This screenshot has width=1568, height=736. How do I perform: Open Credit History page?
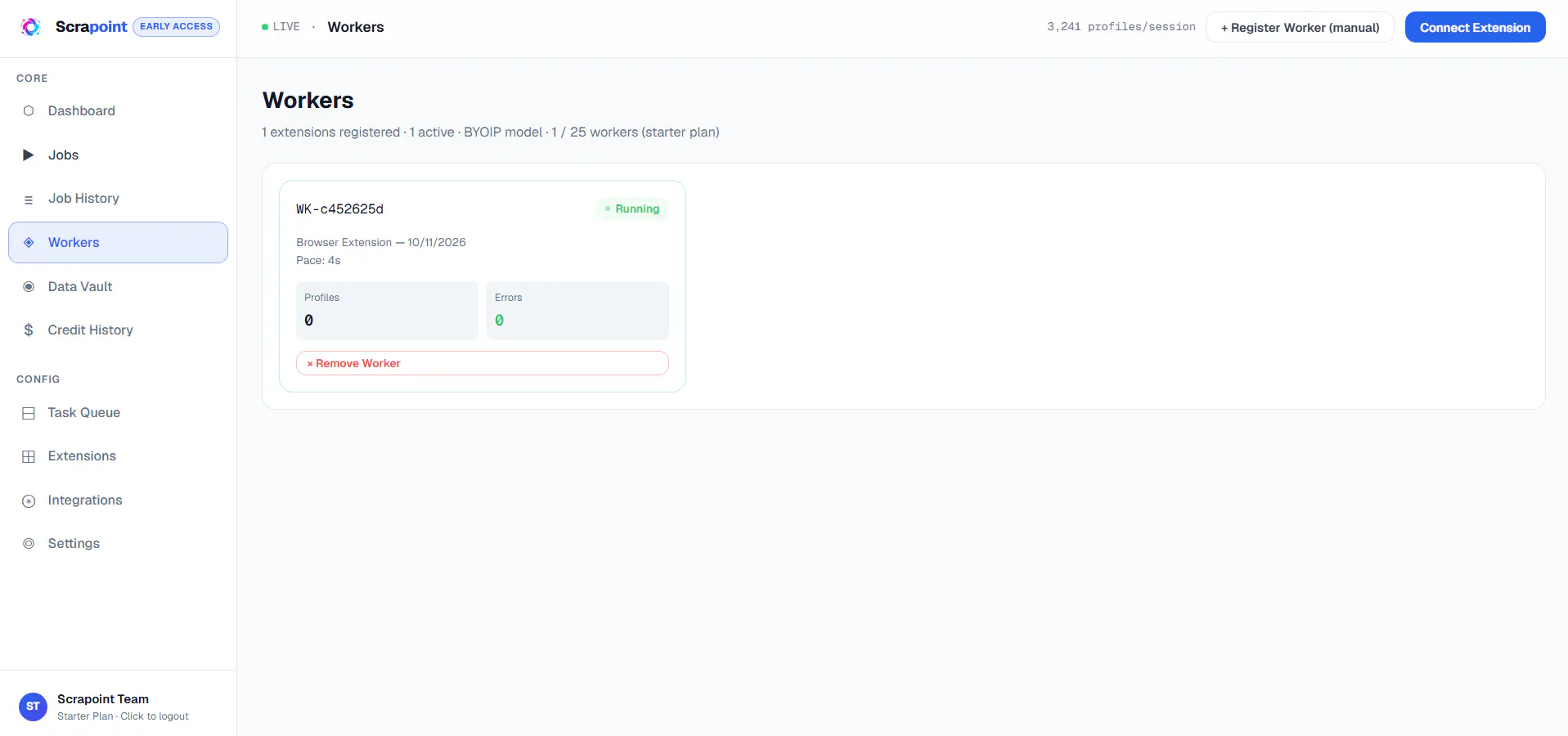tap(119, 330)
